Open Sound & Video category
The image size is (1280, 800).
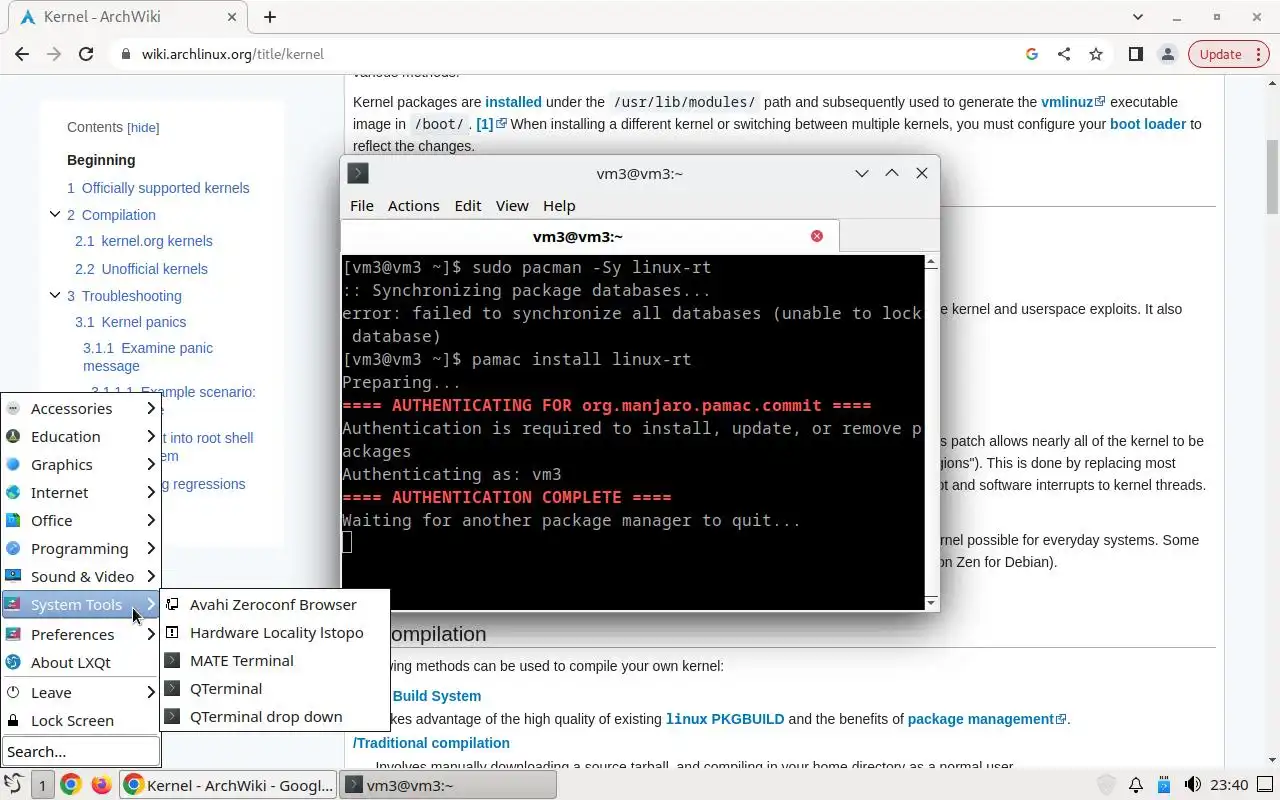tap(80, 576)
